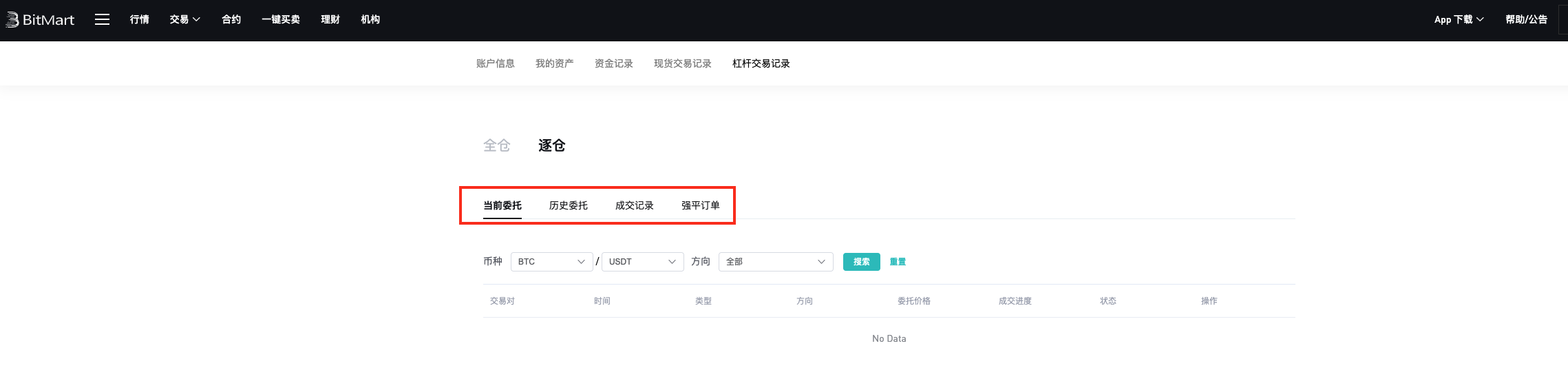Switch to the 成交记录 tab
Image resolution: width=1568 pixels, height=379 pixels.
pyautogui.click(x=634, y=205)
